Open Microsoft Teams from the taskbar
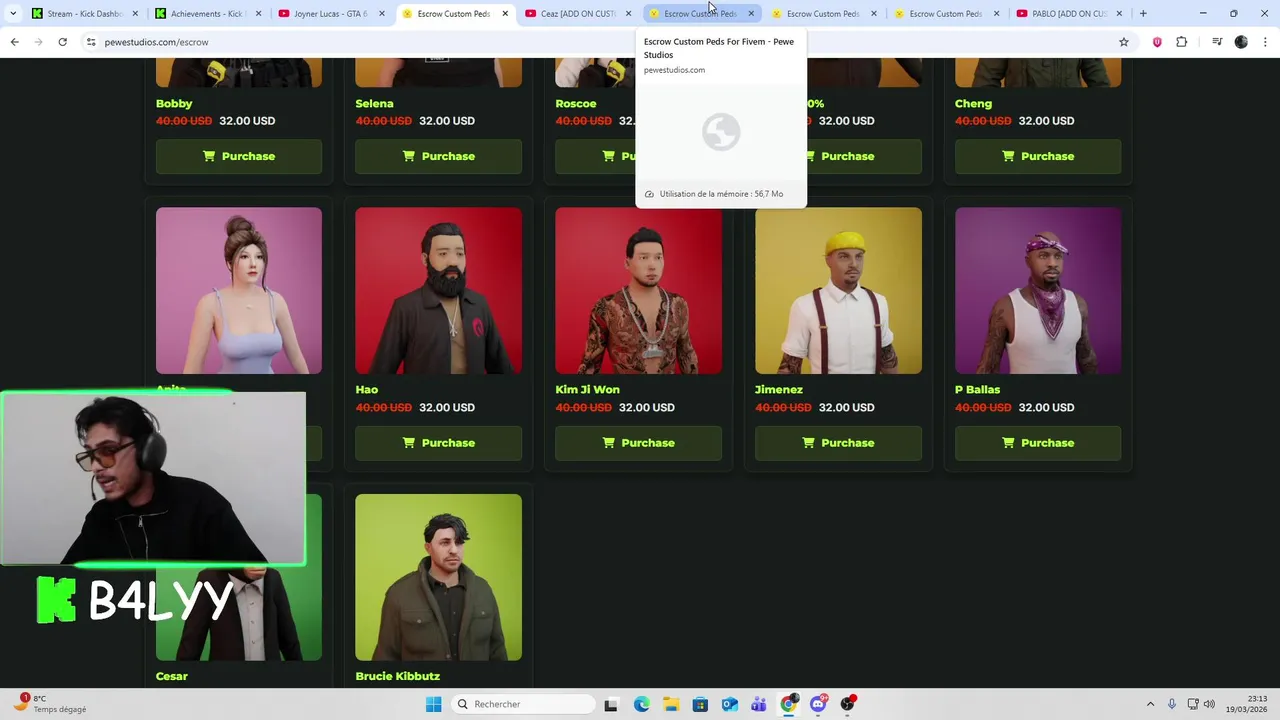 759,704
